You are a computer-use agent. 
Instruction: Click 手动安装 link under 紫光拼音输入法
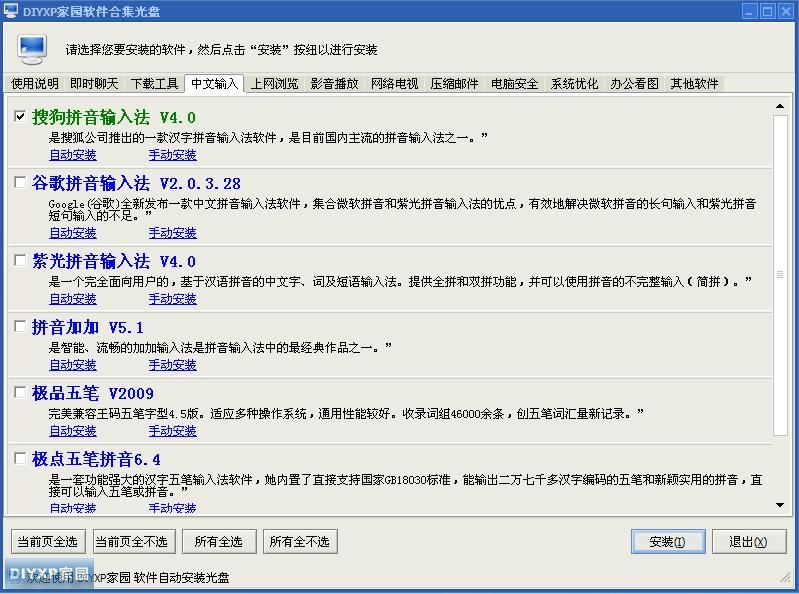point(173,299)
